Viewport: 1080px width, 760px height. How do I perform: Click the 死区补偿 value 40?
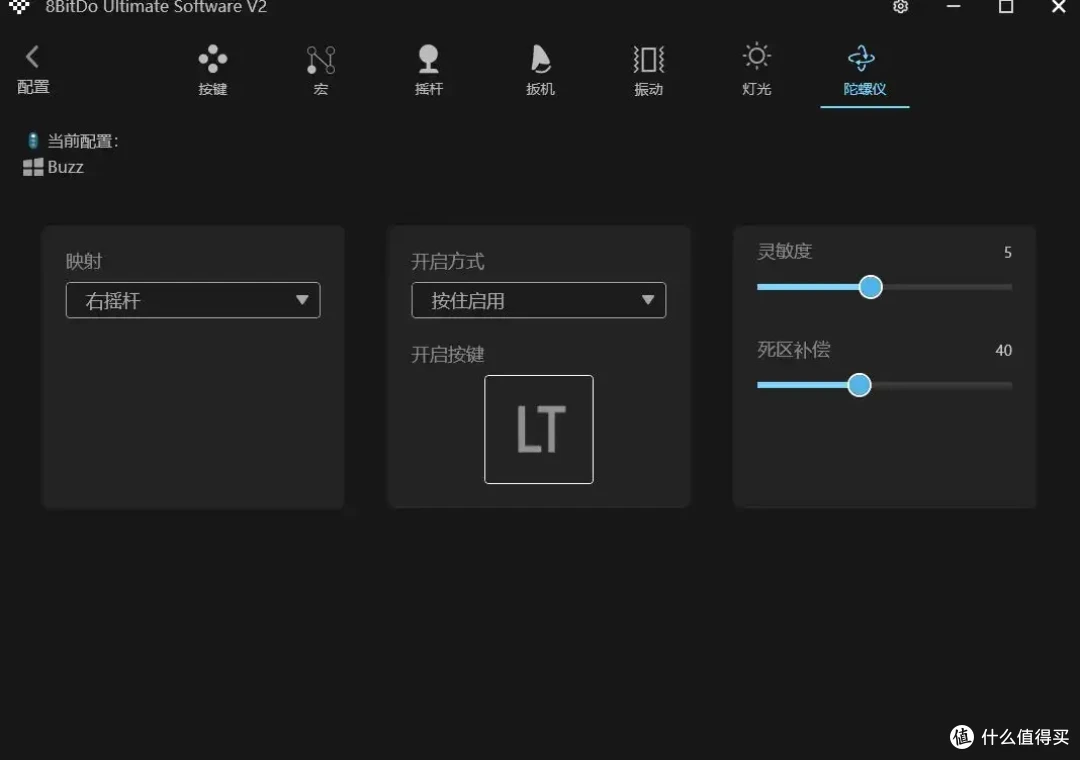pyautogui.click(x=1004, y=350)
